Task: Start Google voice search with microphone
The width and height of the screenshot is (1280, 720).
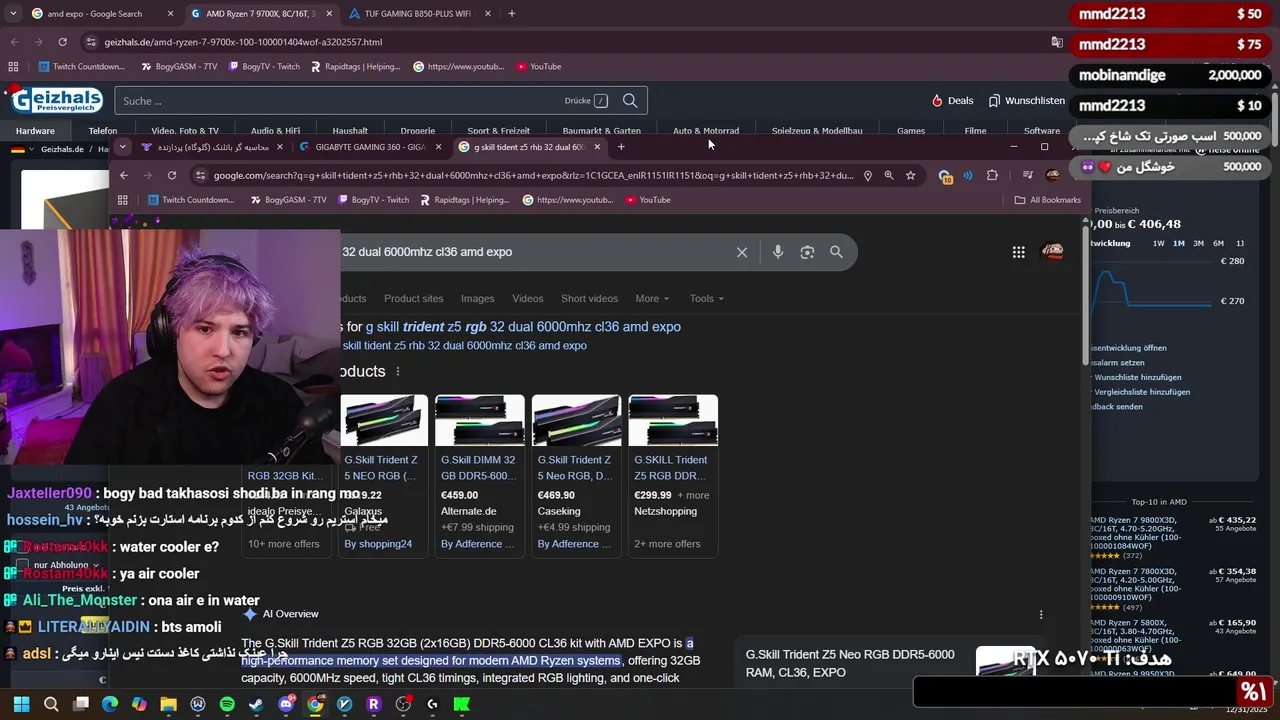Action: click(778, 252)
